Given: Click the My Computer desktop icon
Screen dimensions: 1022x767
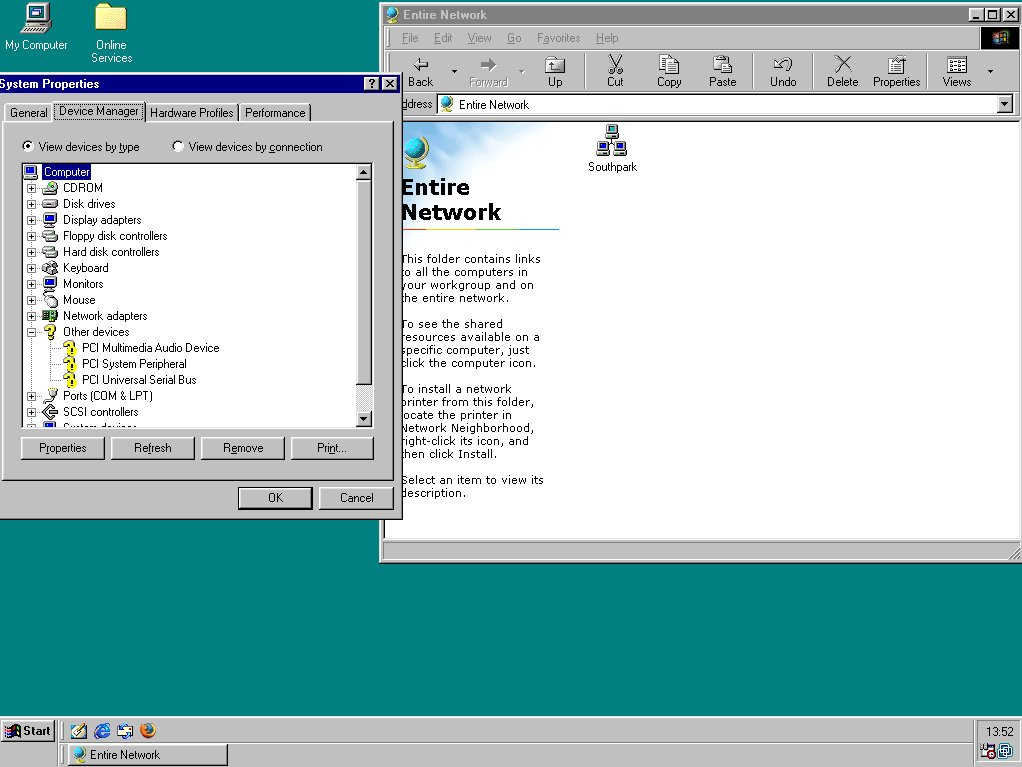Looking at the screenshot, I should pos(36,27).
